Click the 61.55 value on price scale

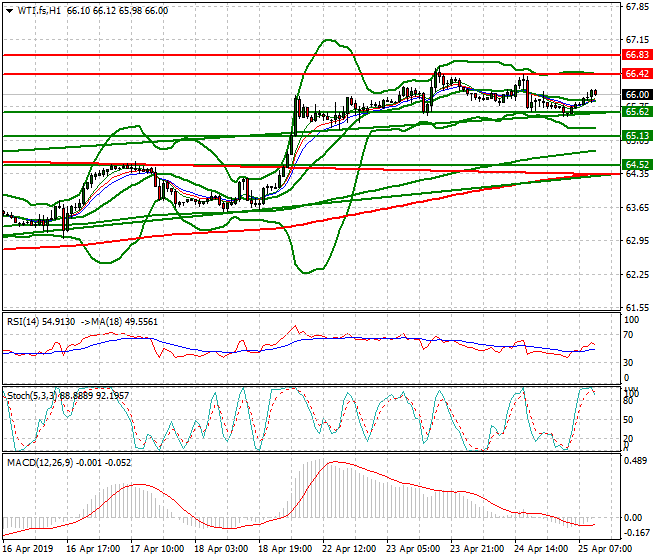click(x=637, y=307)
